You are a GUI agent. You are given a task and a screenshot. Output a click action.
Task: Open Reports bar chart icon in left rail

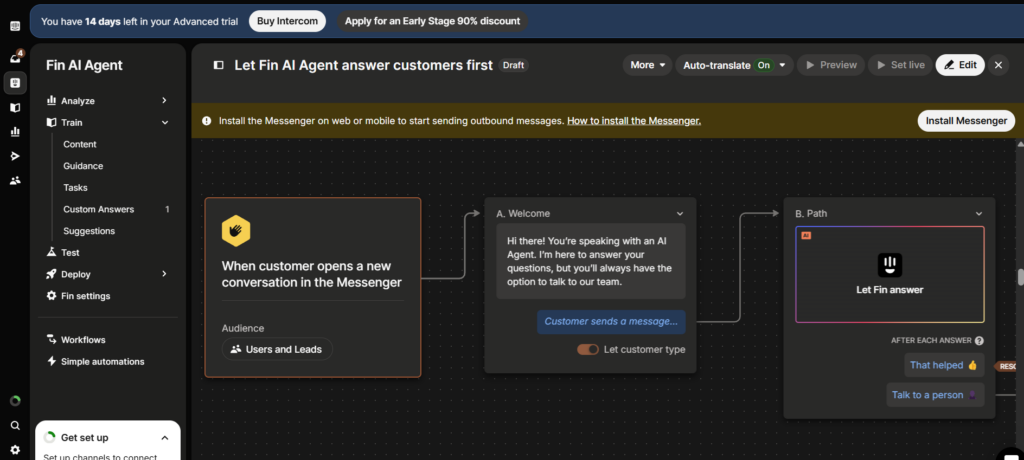(15, 131)
